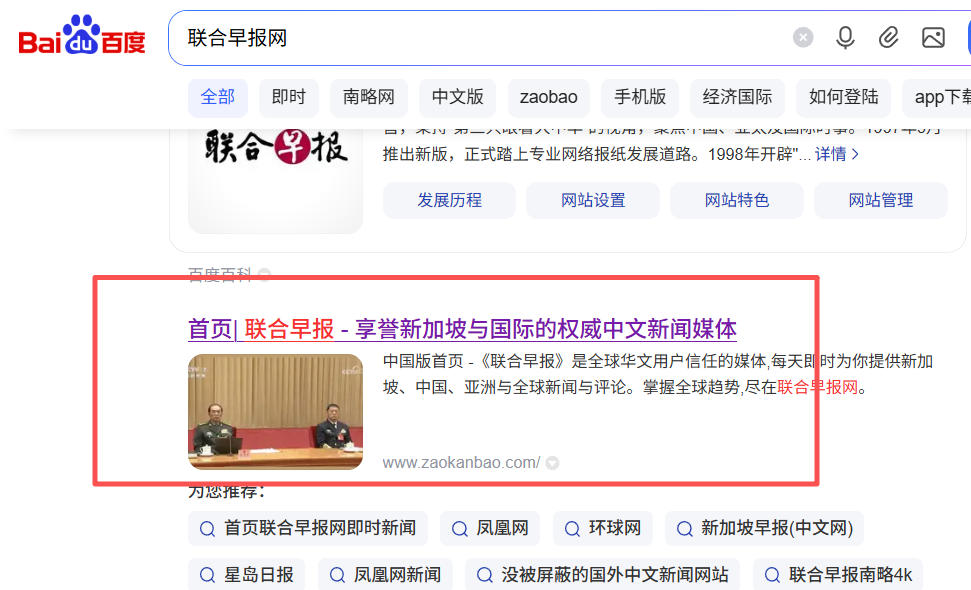Clear the search box text
This screenshot has height=590, width=971.
803,38
